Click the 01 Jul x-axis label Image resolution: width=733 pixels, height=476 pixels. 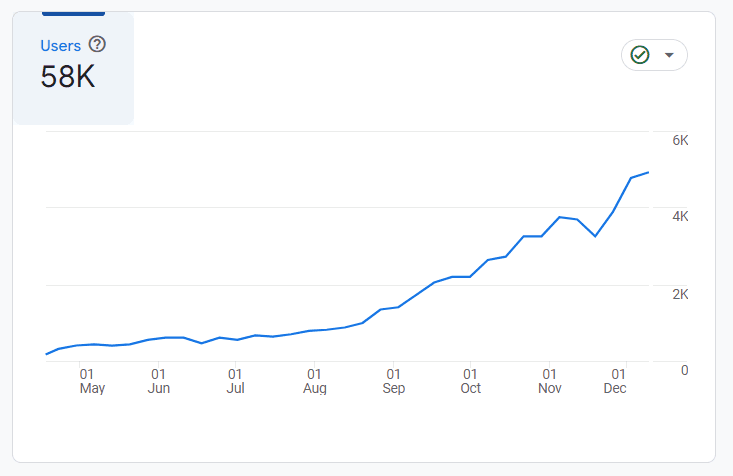[236, 380]
